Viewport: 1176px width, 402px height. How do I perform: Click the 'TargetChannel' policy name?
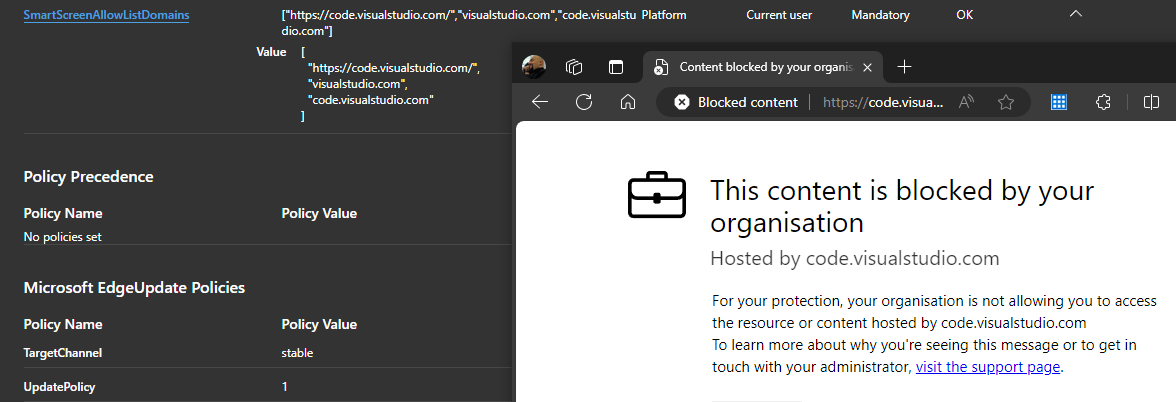[x=62, y=353]
